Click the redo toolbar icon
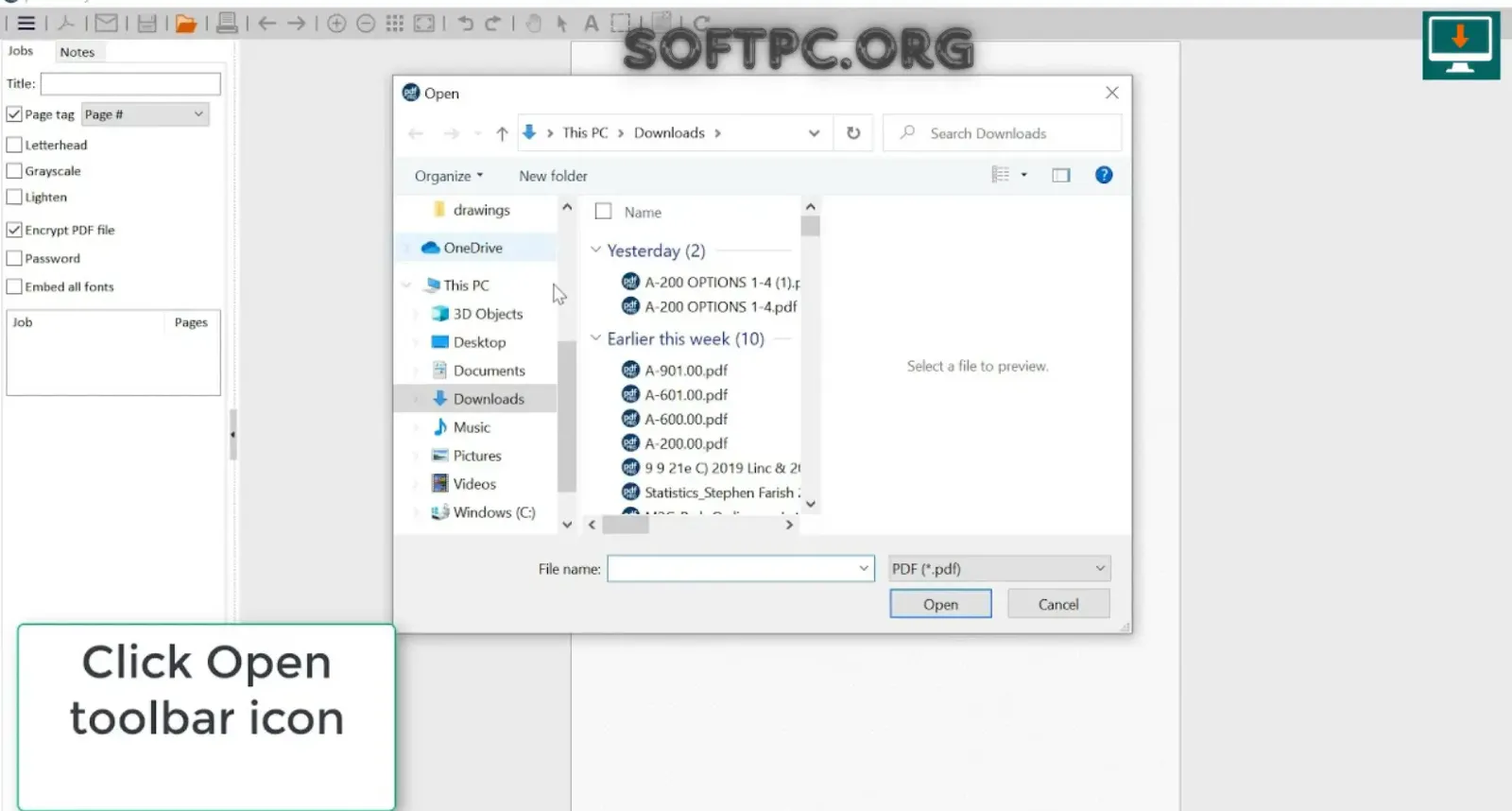Image resolution: width=1512 pixels, height=811 pixels. [x=493, y=24]
